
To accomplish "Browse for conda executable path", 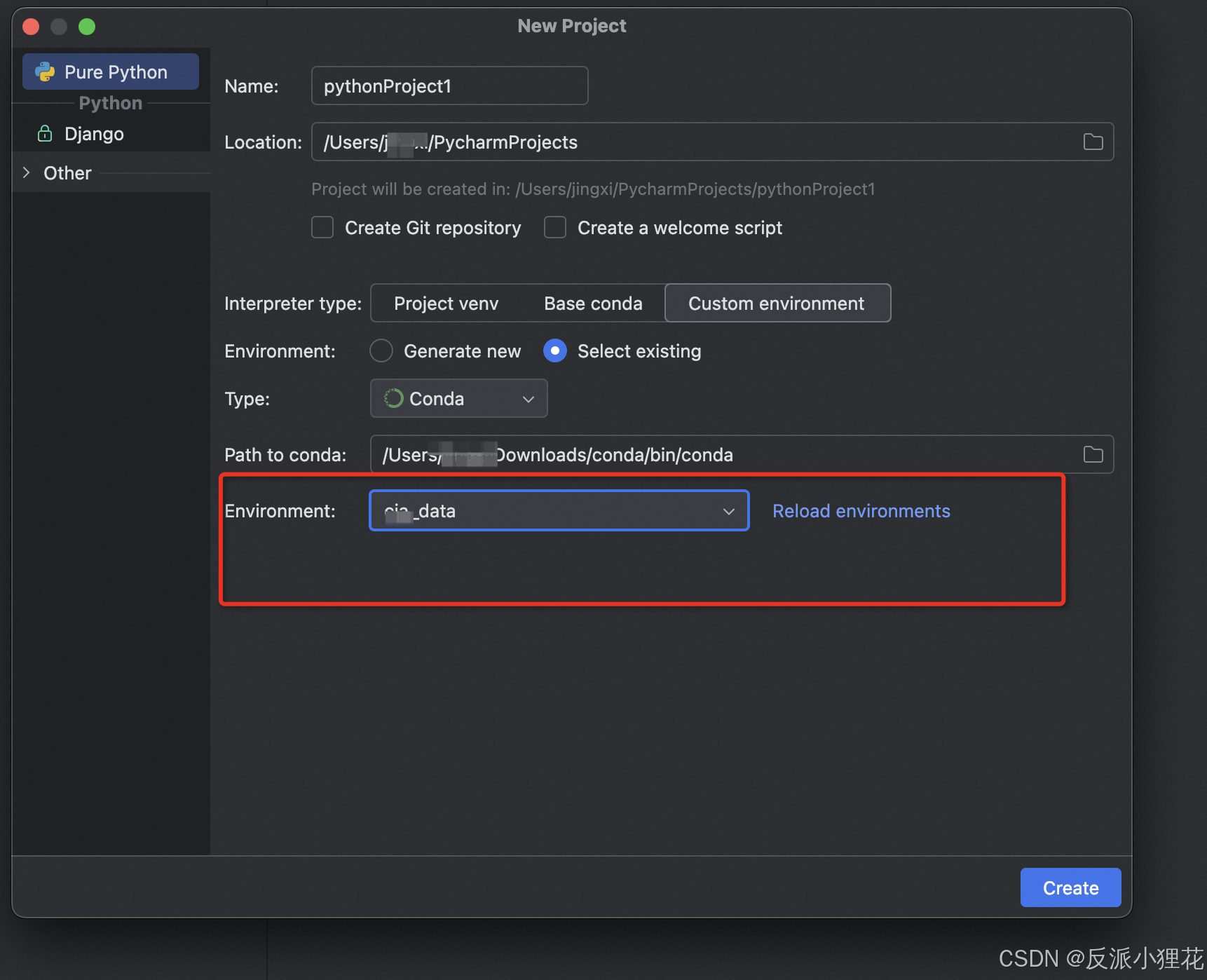I will coord(1093,454).
